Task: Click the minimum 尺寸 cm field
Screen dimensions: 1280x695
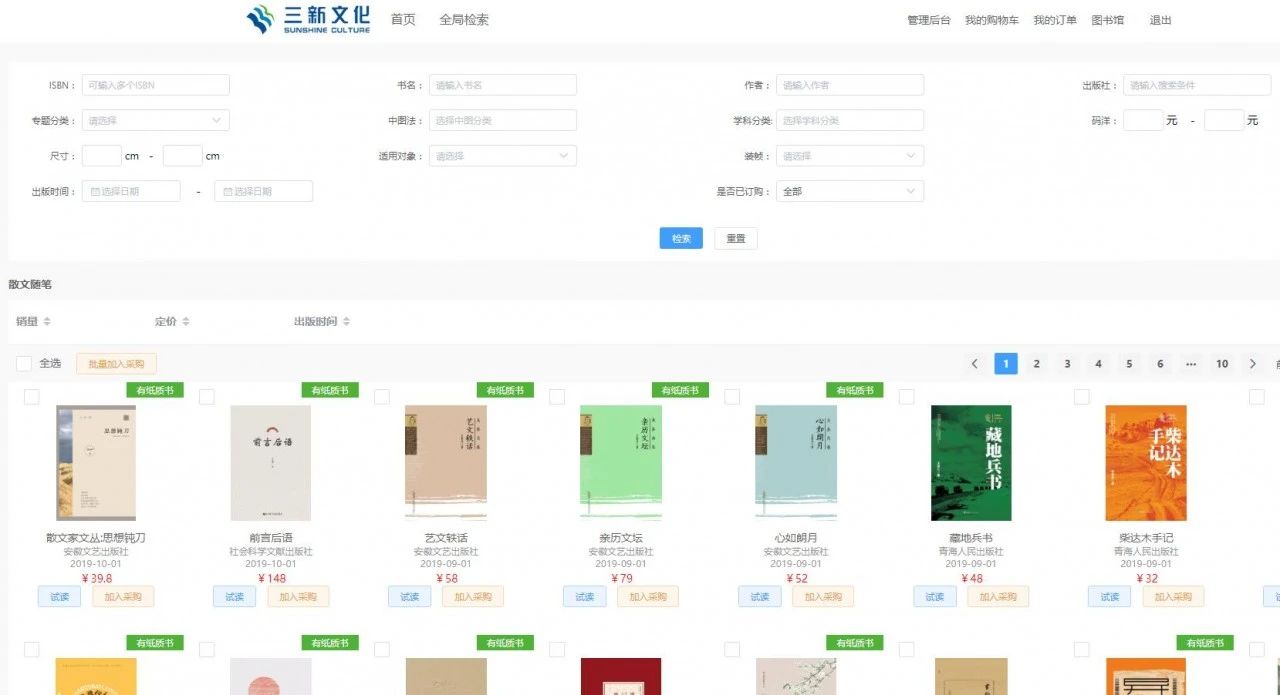Action: pos(102,156)
